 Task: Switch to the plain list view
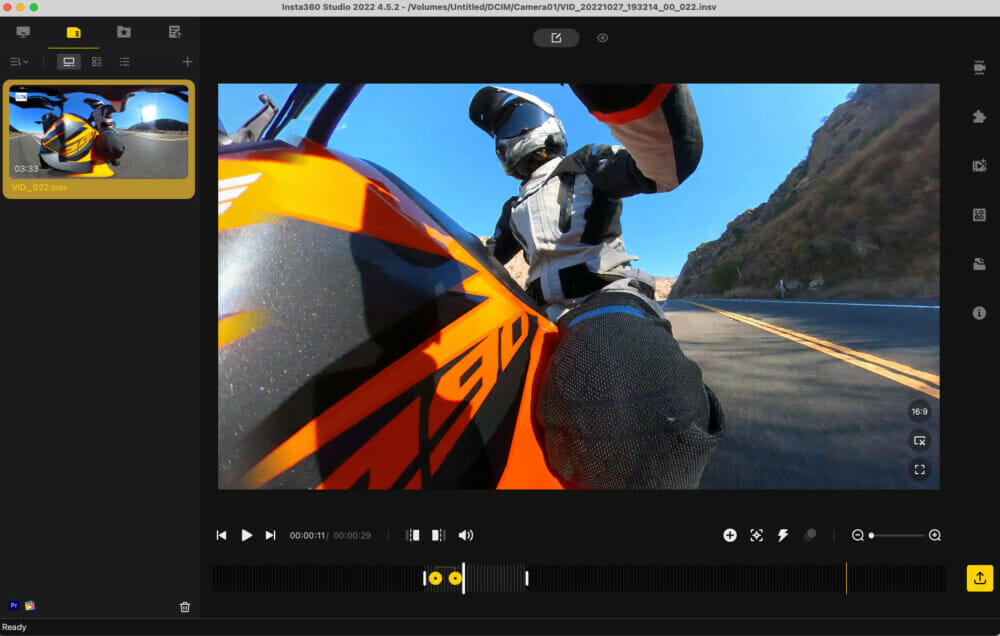tap(124, 62)
